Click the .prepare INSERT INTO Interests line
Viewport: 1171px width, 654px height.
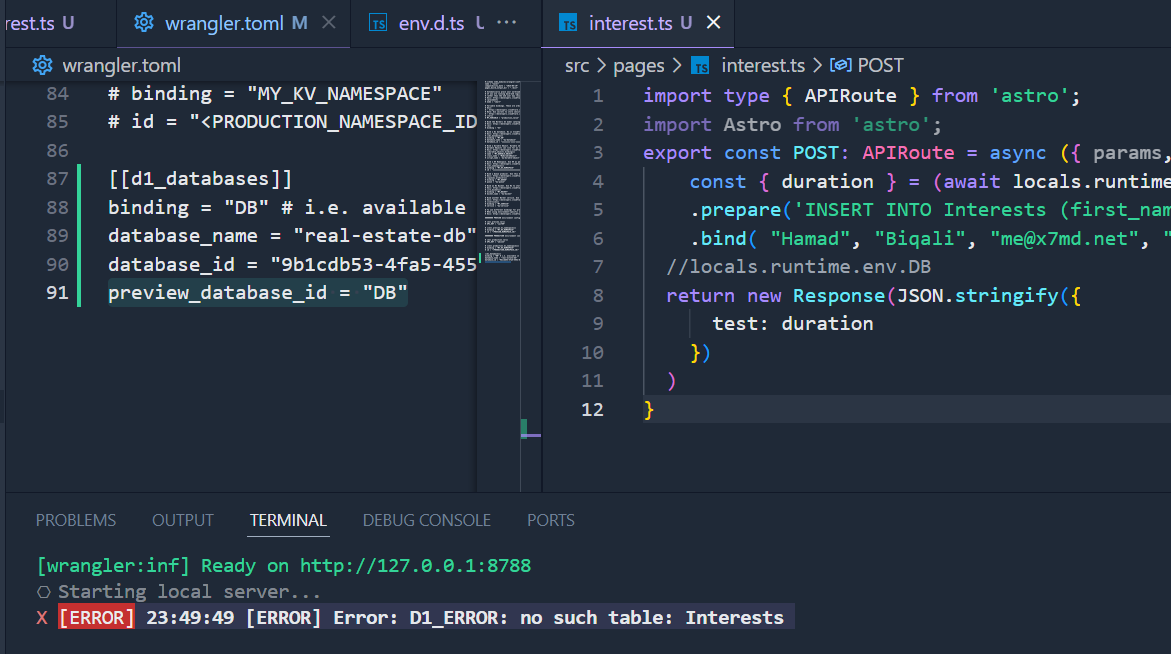(930, 210)
